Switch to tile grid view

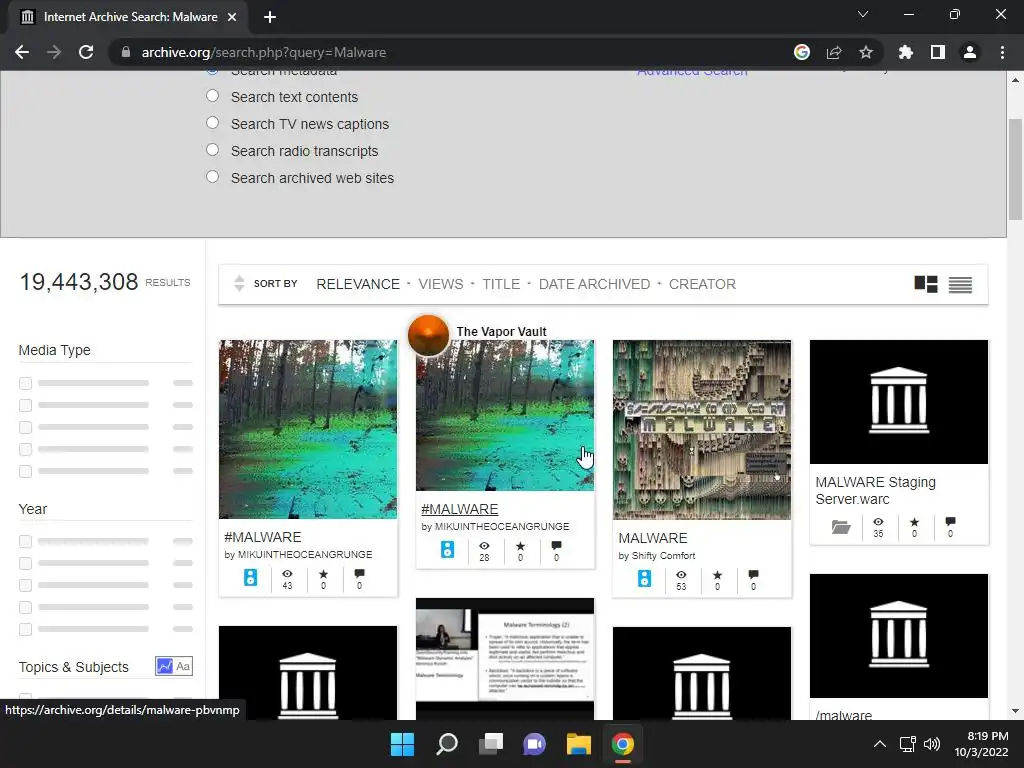point(926,284)
